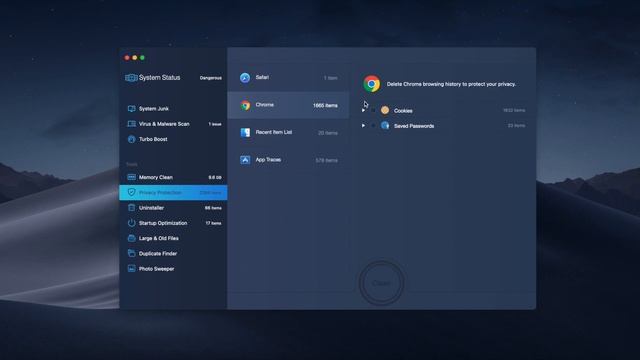Click the Large & Old Files label
Viewport: 640px width, 360px height.
coord(159,238)
